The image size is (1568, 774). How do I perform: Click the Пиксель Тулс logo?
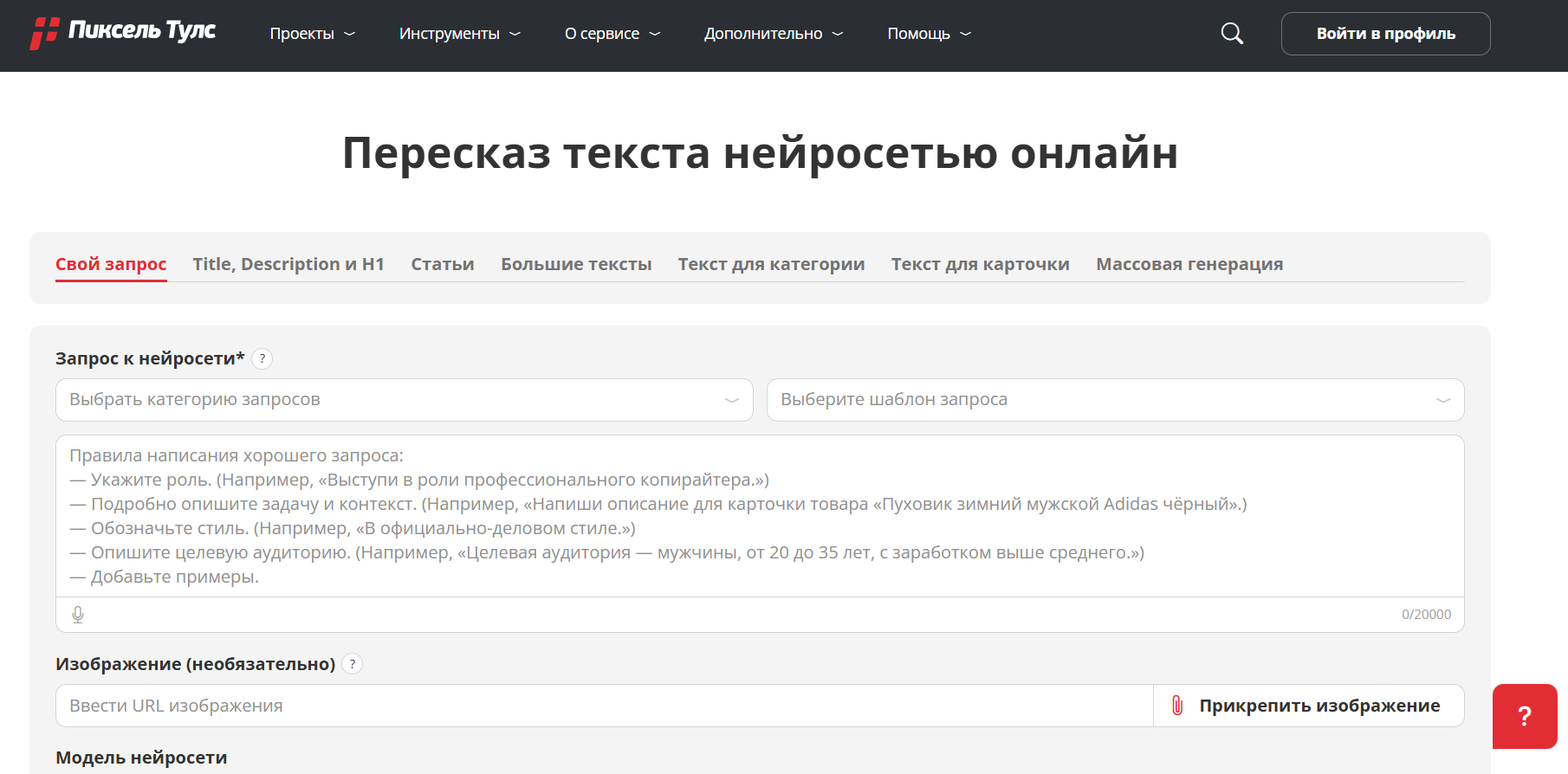(x=122, y=33)
